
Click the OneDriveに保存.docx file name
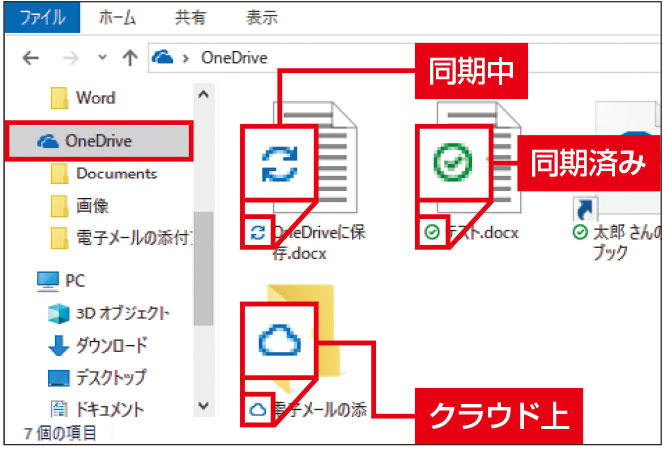point(319,243)
